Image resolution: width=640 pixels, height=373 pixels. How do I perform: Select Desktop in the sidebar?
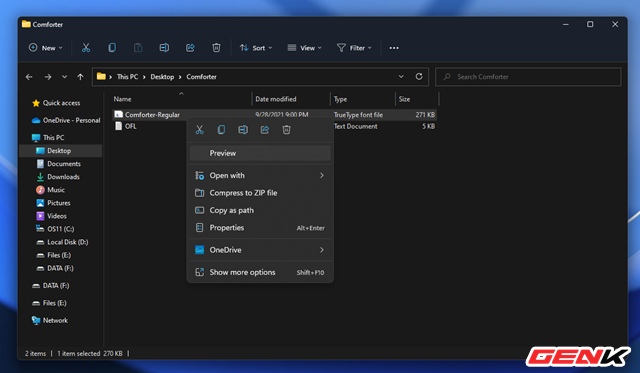pos(60,151)
